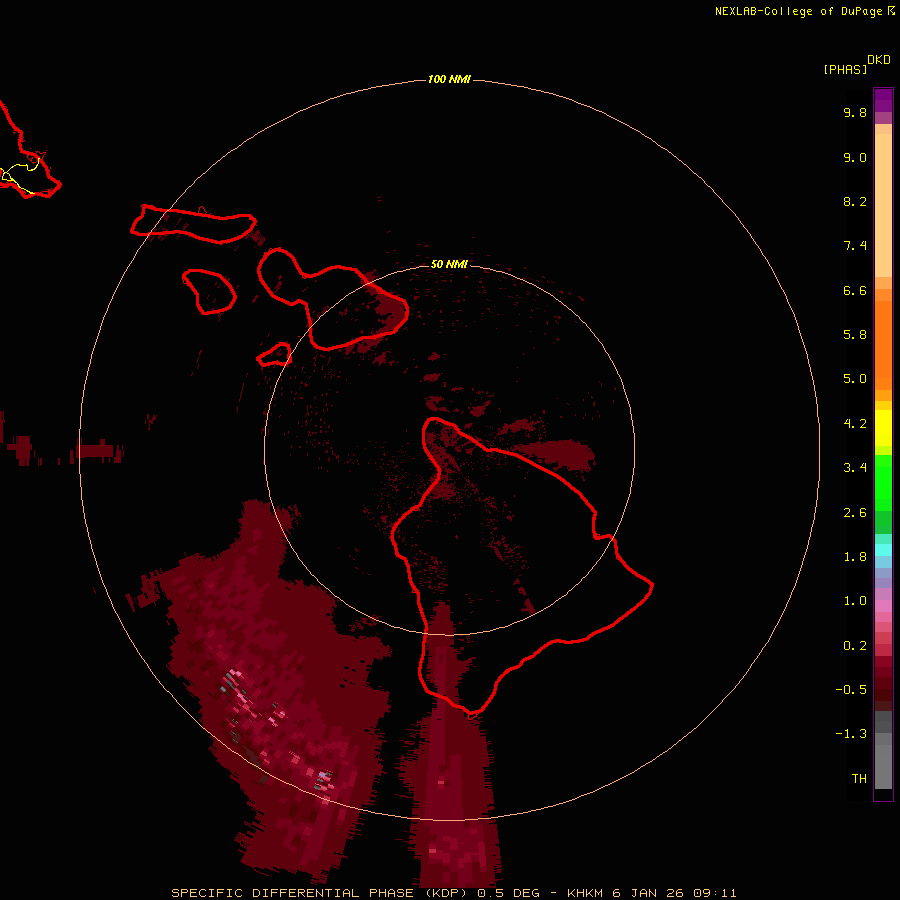
Task: Click the 0.5 DEG elevation text
Action: click(x=507, y=893)
